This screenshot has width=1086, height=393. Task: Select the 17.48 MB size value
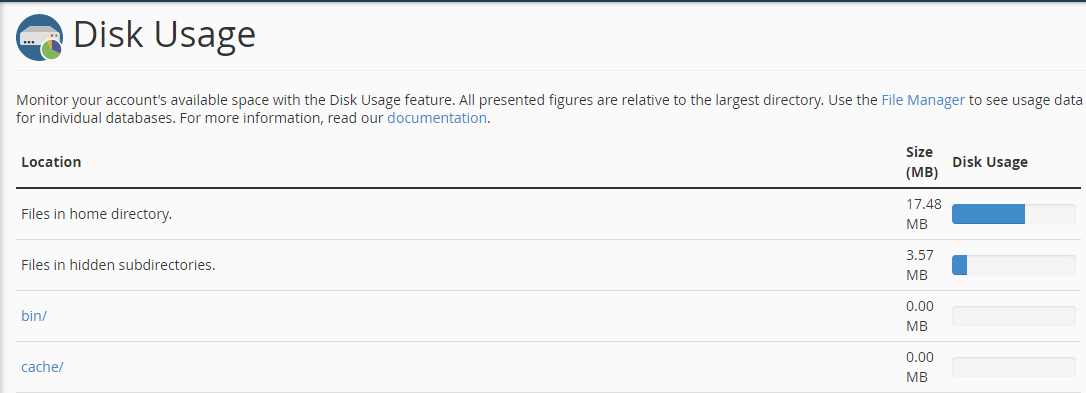click(x=923, y=214)
